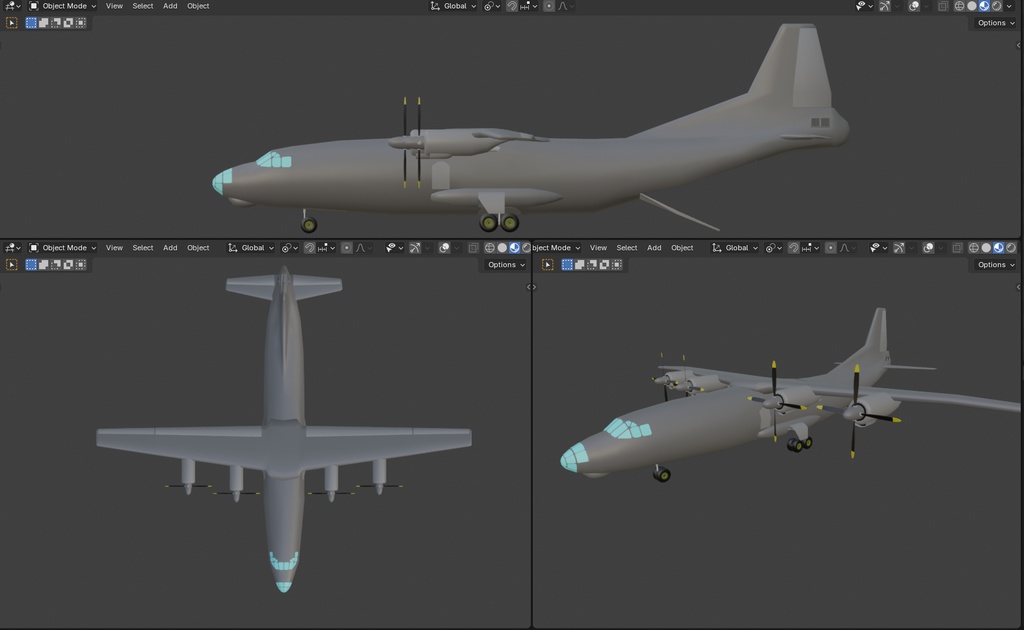Select the tweak tool in top viewport
Viewport: 1024px width, 630px height.
click(12, 23)
